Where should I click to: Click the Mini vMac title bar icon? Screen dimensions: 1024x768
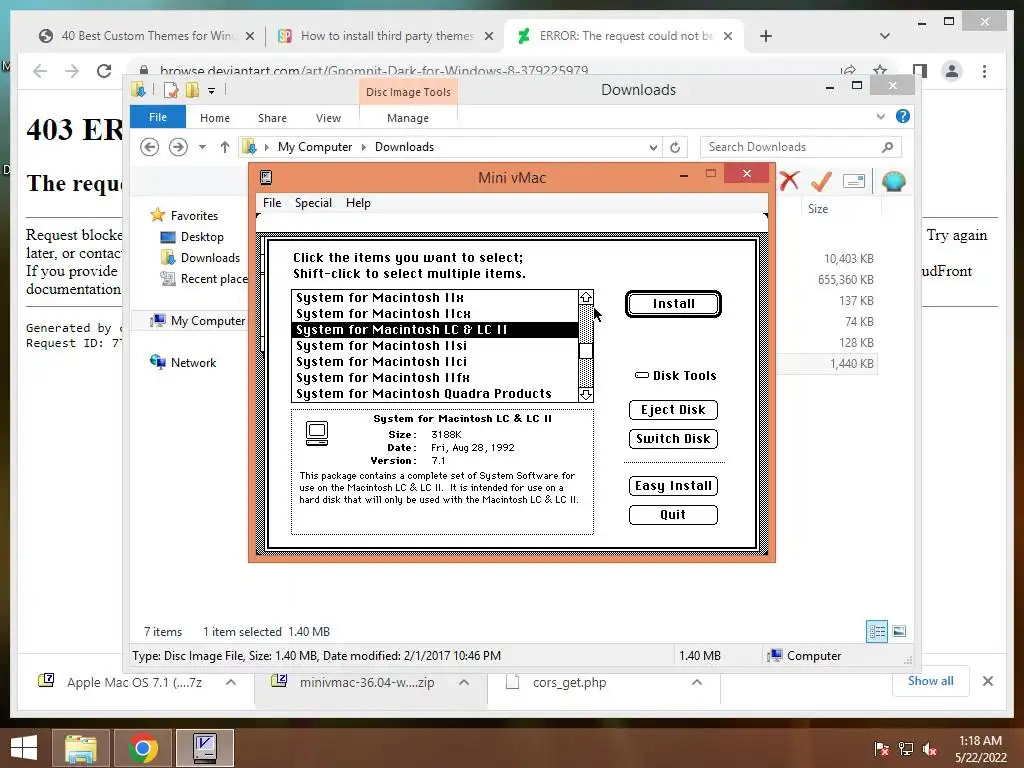[x=266, y=178]
